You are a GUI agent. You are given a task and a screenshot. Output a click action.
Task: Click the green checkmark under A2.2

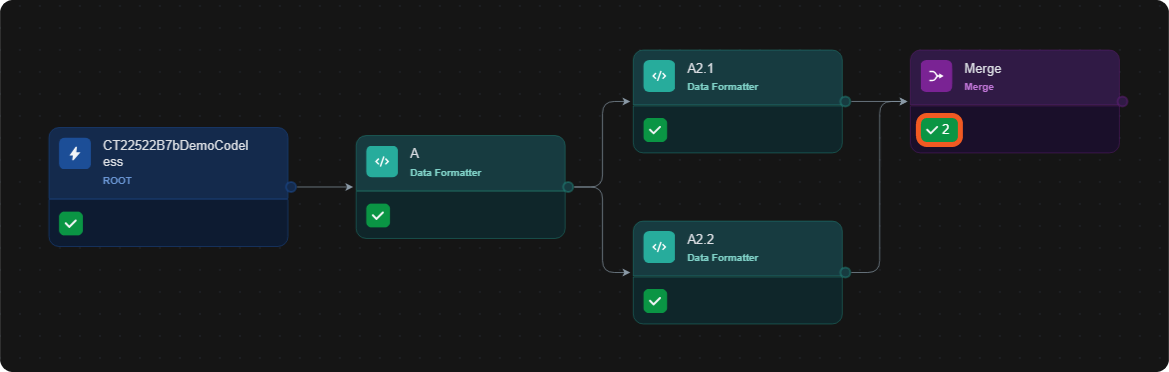click(x=655, y=301)
